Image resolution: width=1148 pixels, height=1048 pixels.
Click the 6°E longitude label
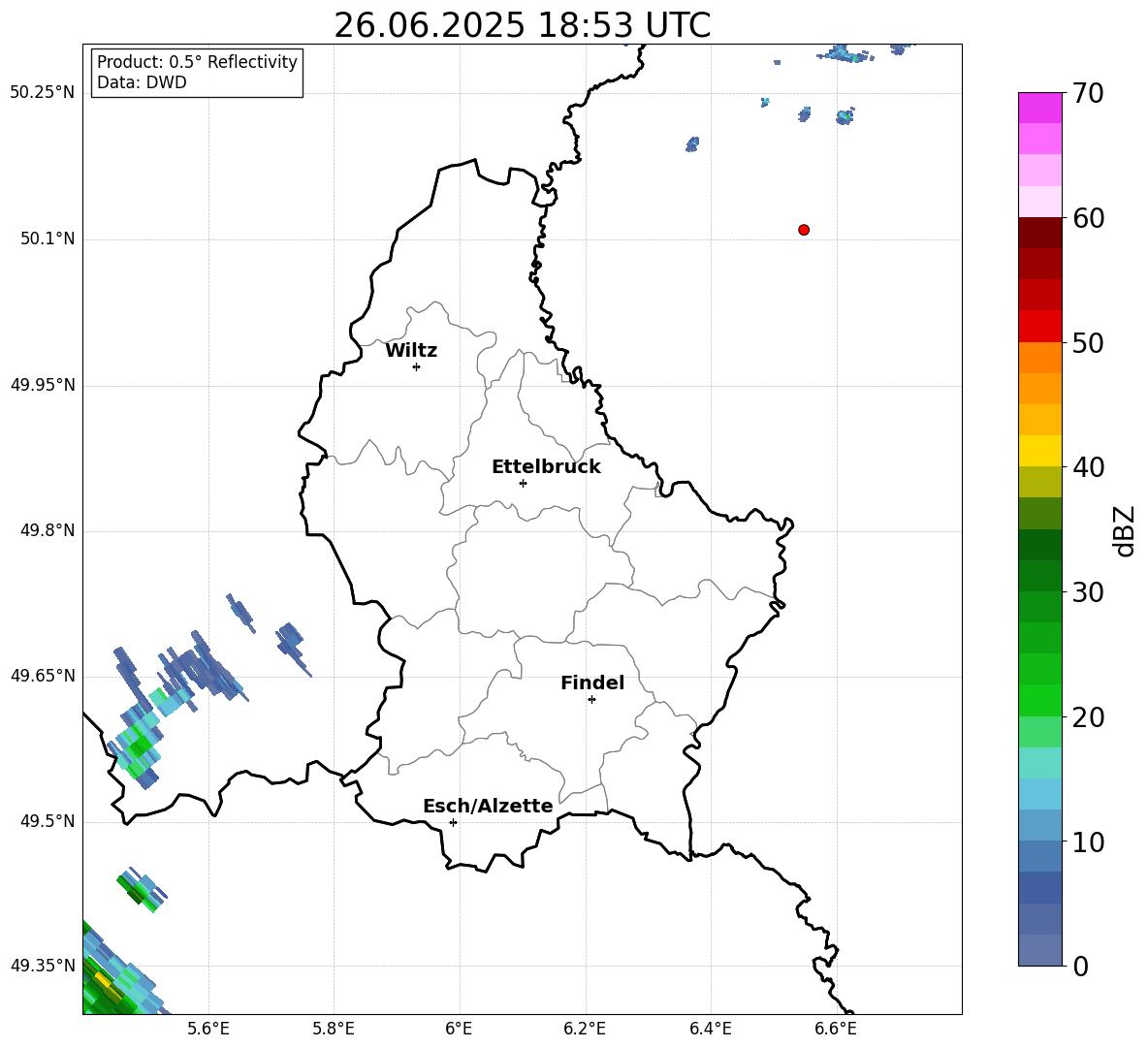point(459,1029)
